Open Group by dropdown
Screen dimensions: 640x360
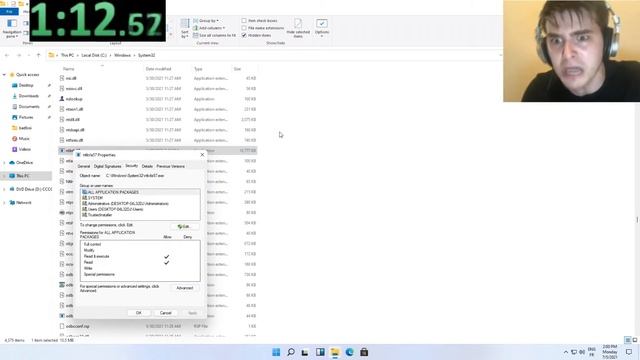[x=206, y=20]
